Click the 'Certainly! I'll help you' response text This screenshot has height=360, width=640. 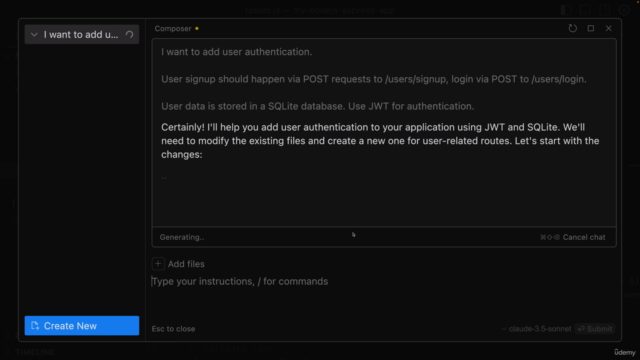(x=380, y=141)
